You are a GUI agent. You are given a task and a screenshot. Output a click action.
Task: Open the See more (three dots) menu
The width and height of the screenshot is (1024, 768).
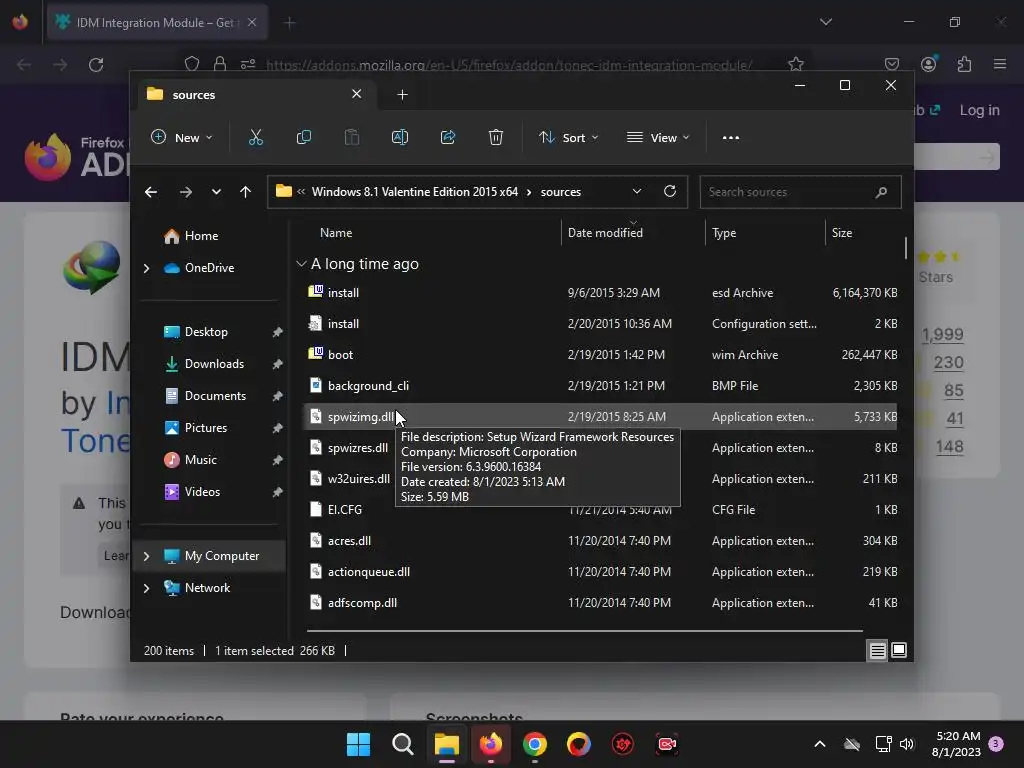pyautogui.click(x=731, y=138)
